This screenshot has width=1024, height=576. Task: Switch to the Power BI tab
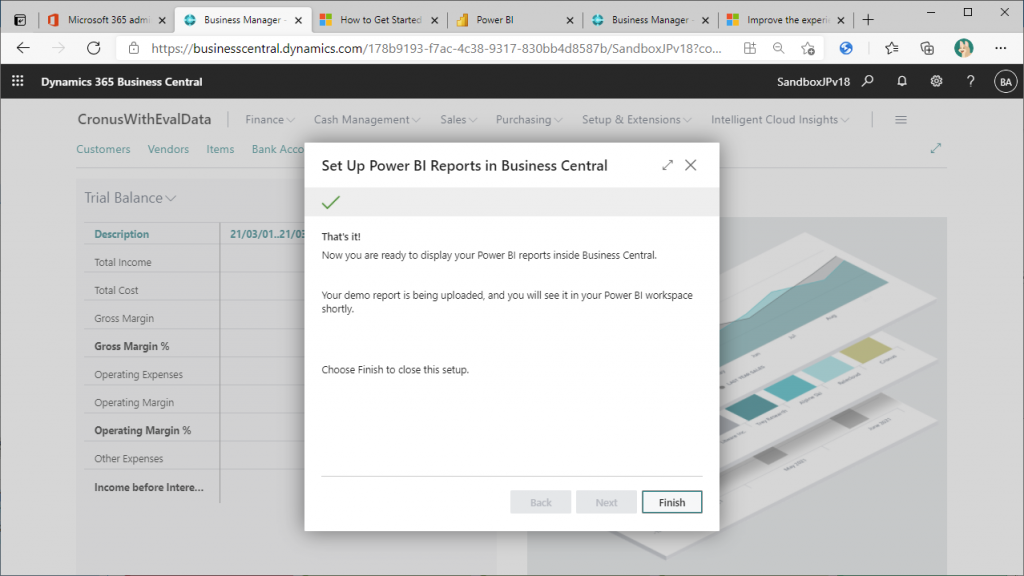pos(514,20)
